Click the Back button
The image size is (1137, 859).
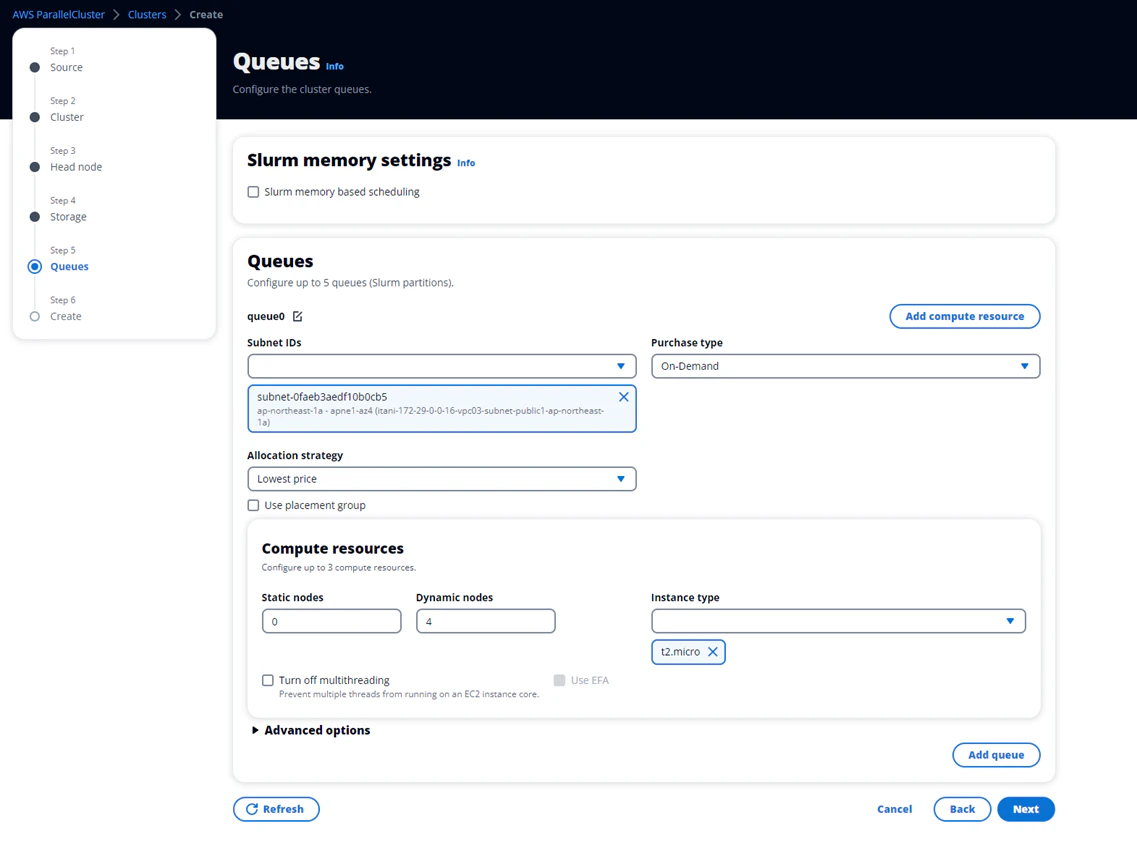point(962,809)
